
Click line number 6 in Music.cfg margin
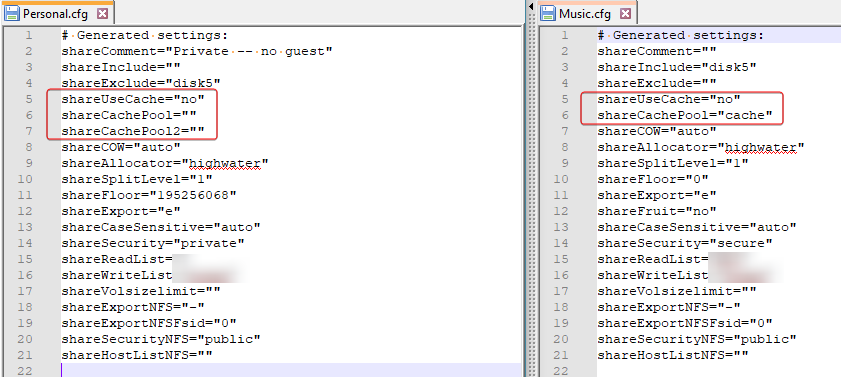click(564, 115)
